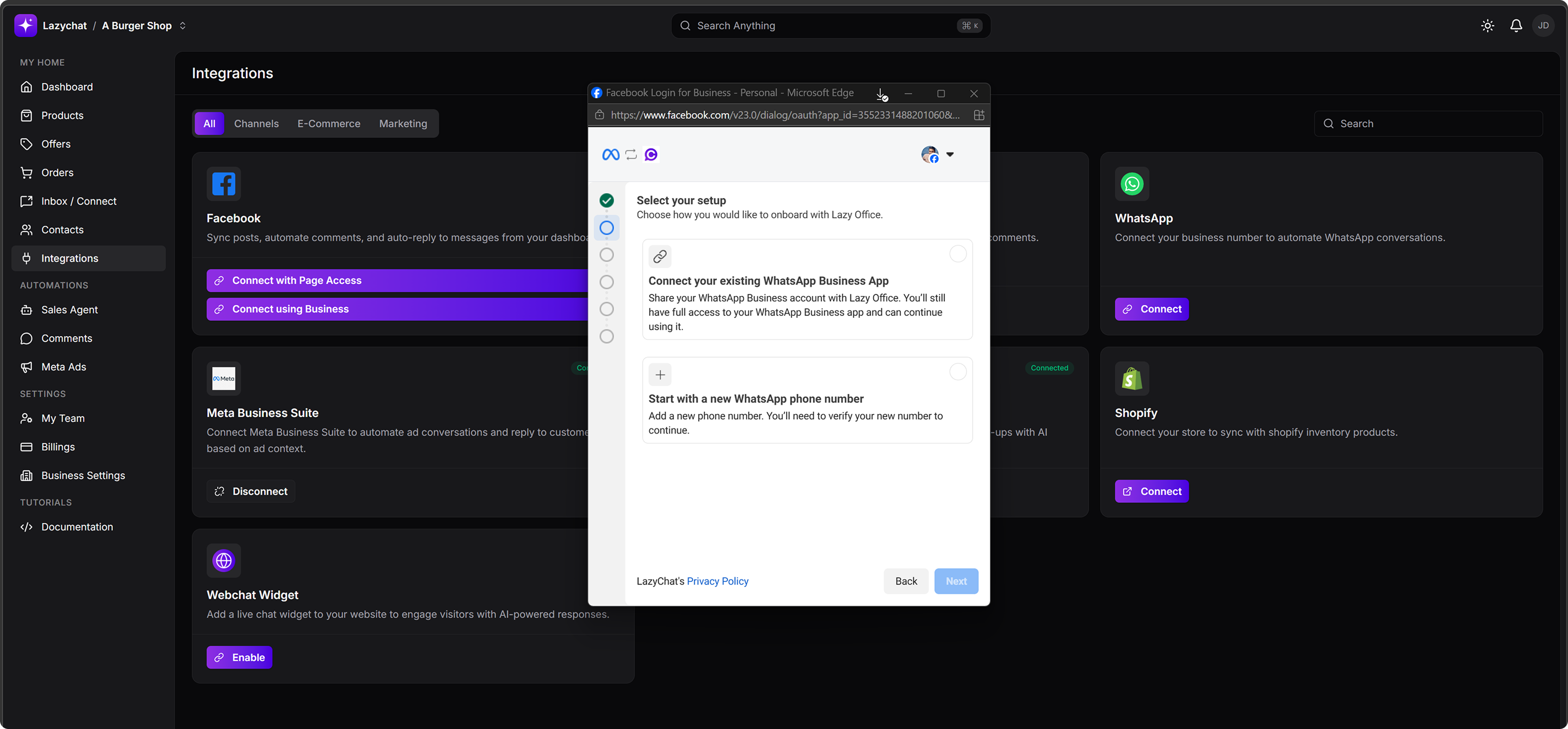1568x729 pixels.
Task: Click the current step circle in setup stepper
Action: tap(606, 228)
